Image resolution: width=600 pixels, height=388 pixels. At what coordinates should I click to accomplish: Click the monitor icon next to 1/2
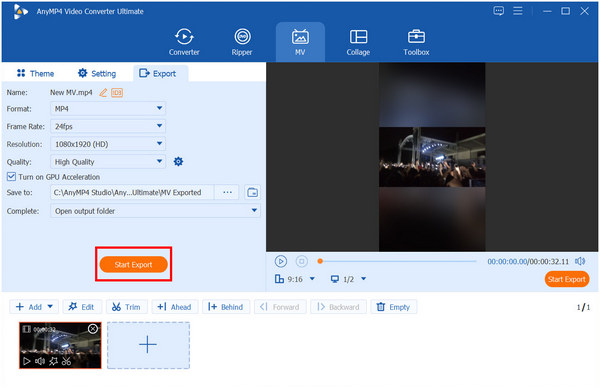pos(335,279)
